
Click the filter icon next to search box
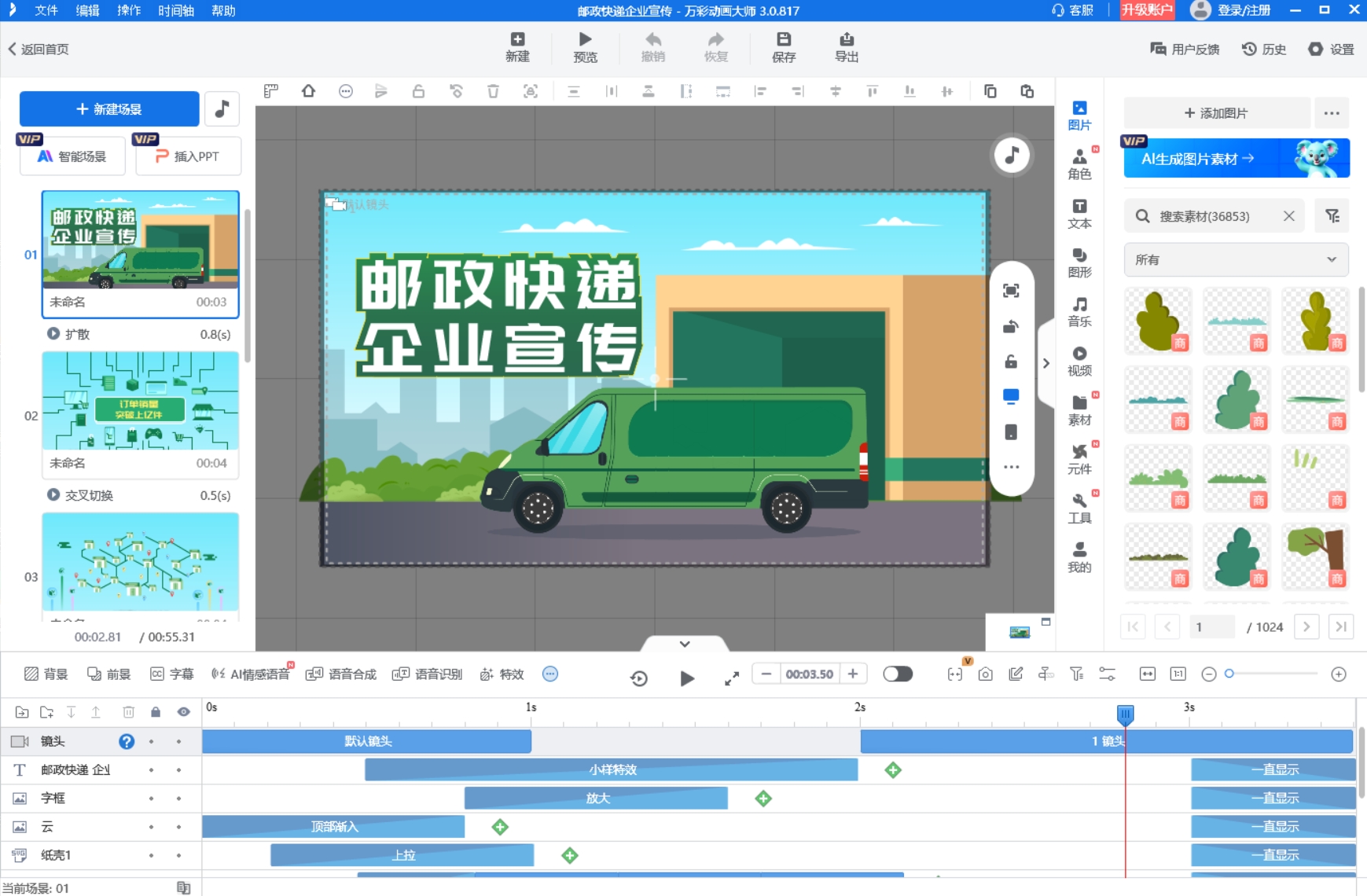tap(1332, 215)
